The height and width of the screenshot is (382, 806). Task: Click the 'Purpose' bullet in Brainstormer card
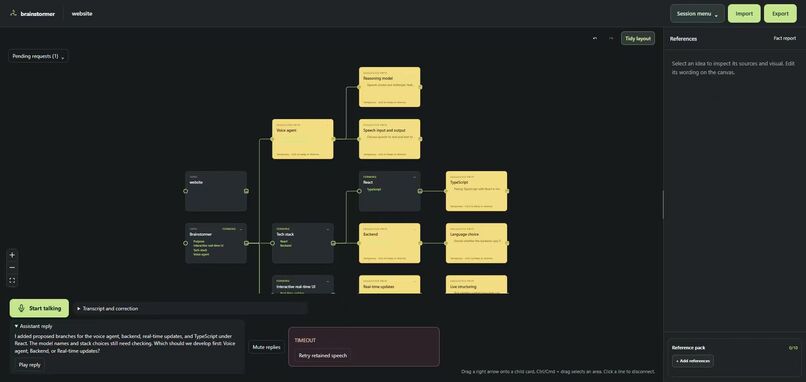(x=198, y=242)
